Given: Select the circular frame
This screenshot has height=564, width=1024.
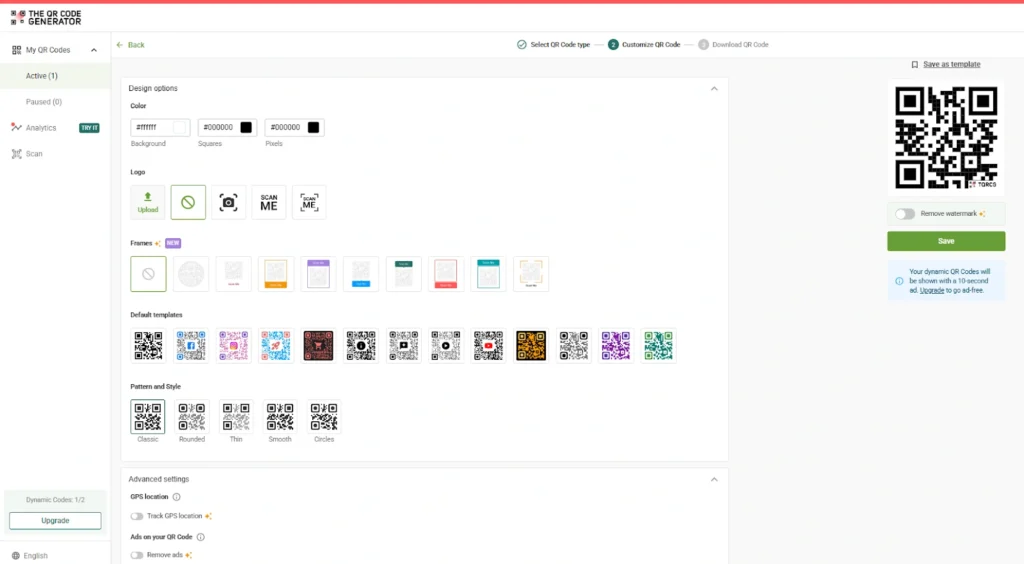Looking at the screenshot, I should pyautogui.click(x=191, y=274).
